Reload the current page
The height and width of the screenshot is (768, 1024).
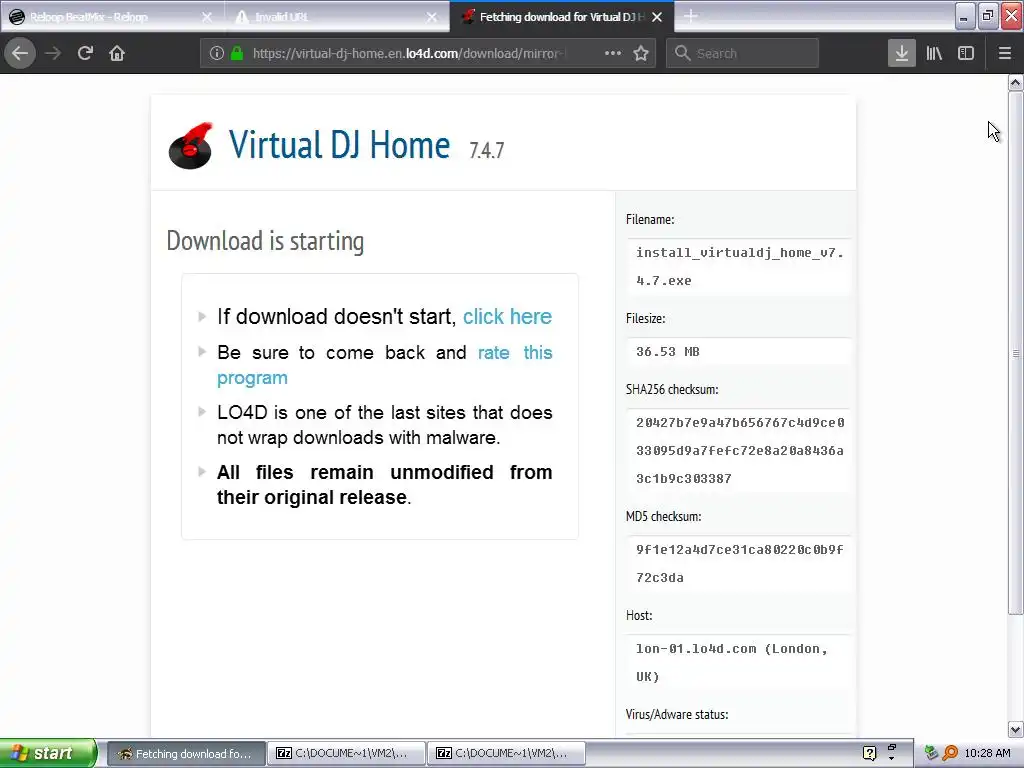tap(86, 54)
